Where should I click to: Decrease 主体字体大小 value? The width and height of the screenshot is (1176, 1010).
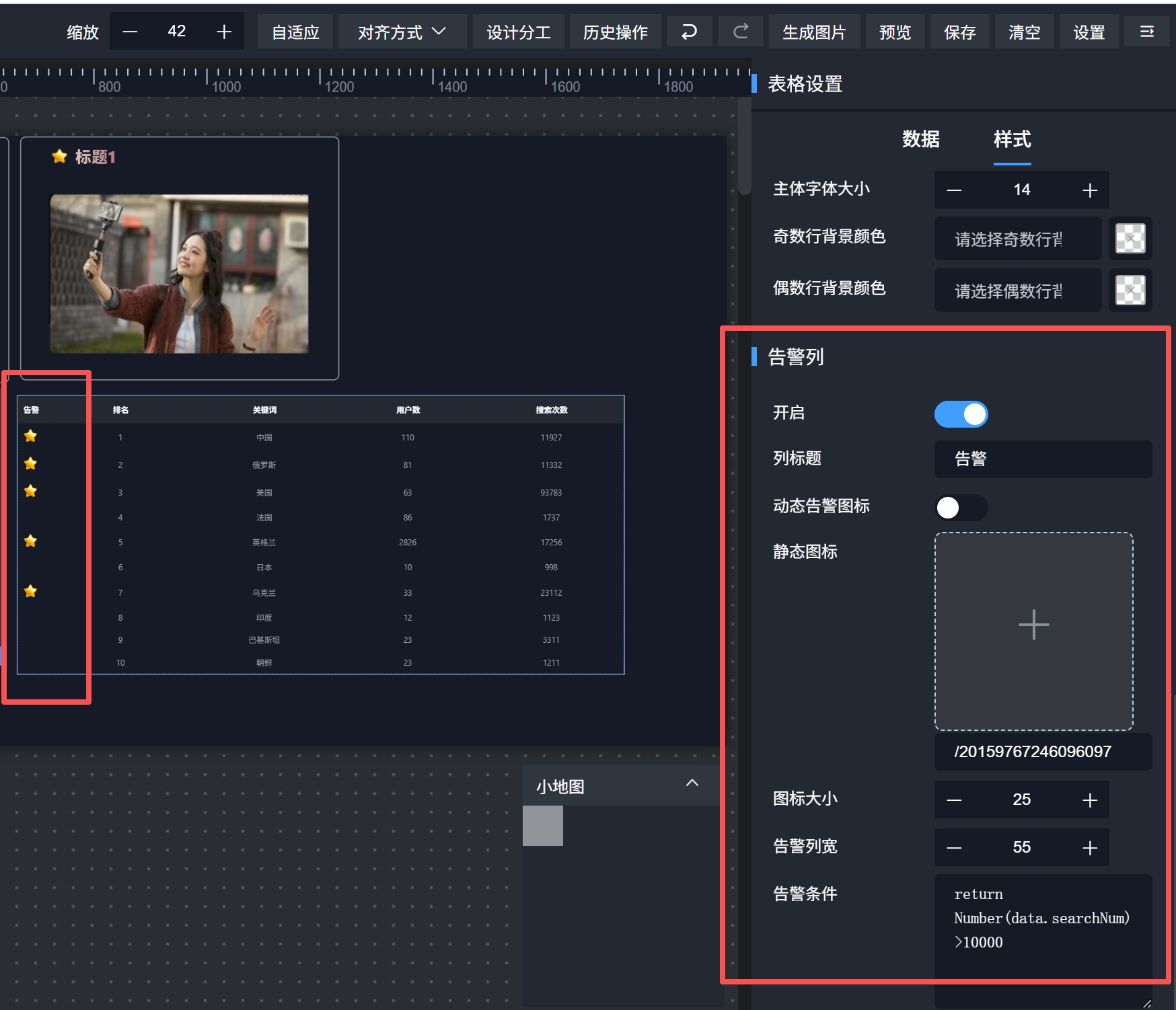coord(954,190)
